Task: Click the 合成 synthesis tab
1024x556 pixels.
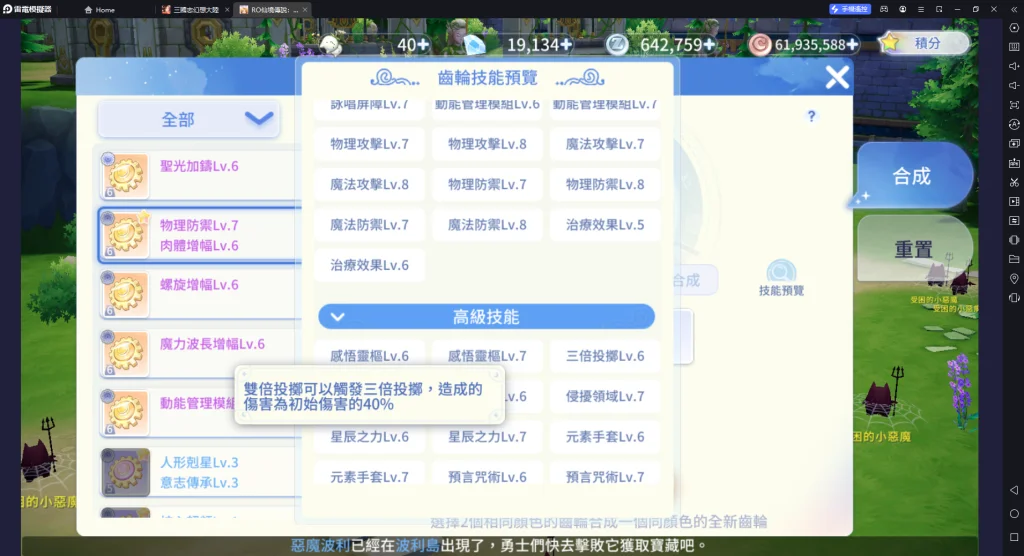Action: pyautogui.click(x=913, y=176)
